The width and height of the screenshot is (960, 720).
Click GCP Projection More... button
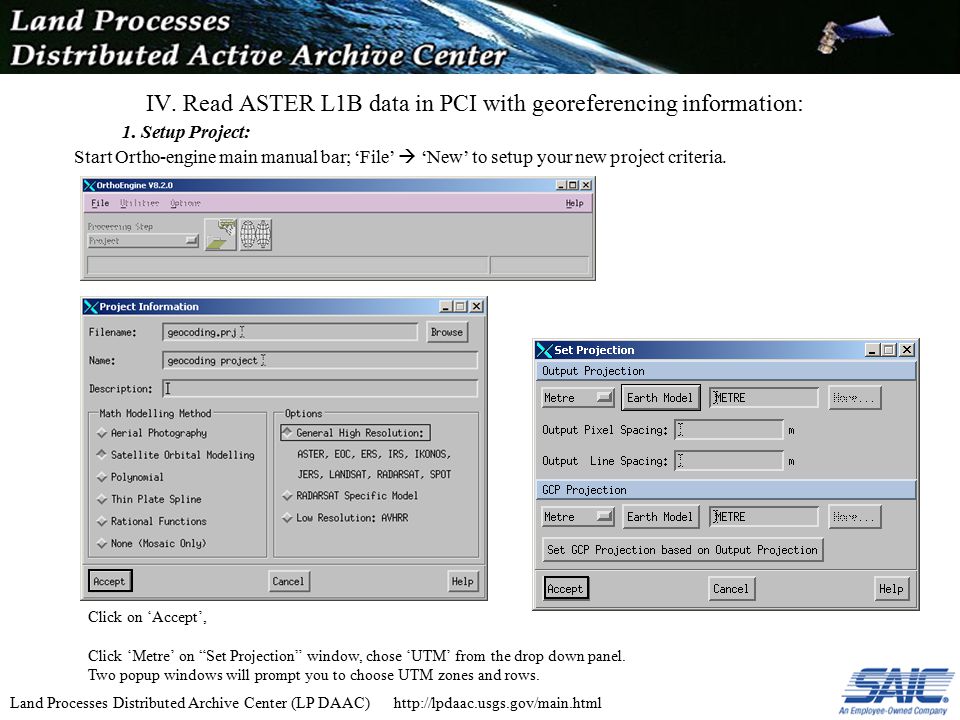pos(855,516)
